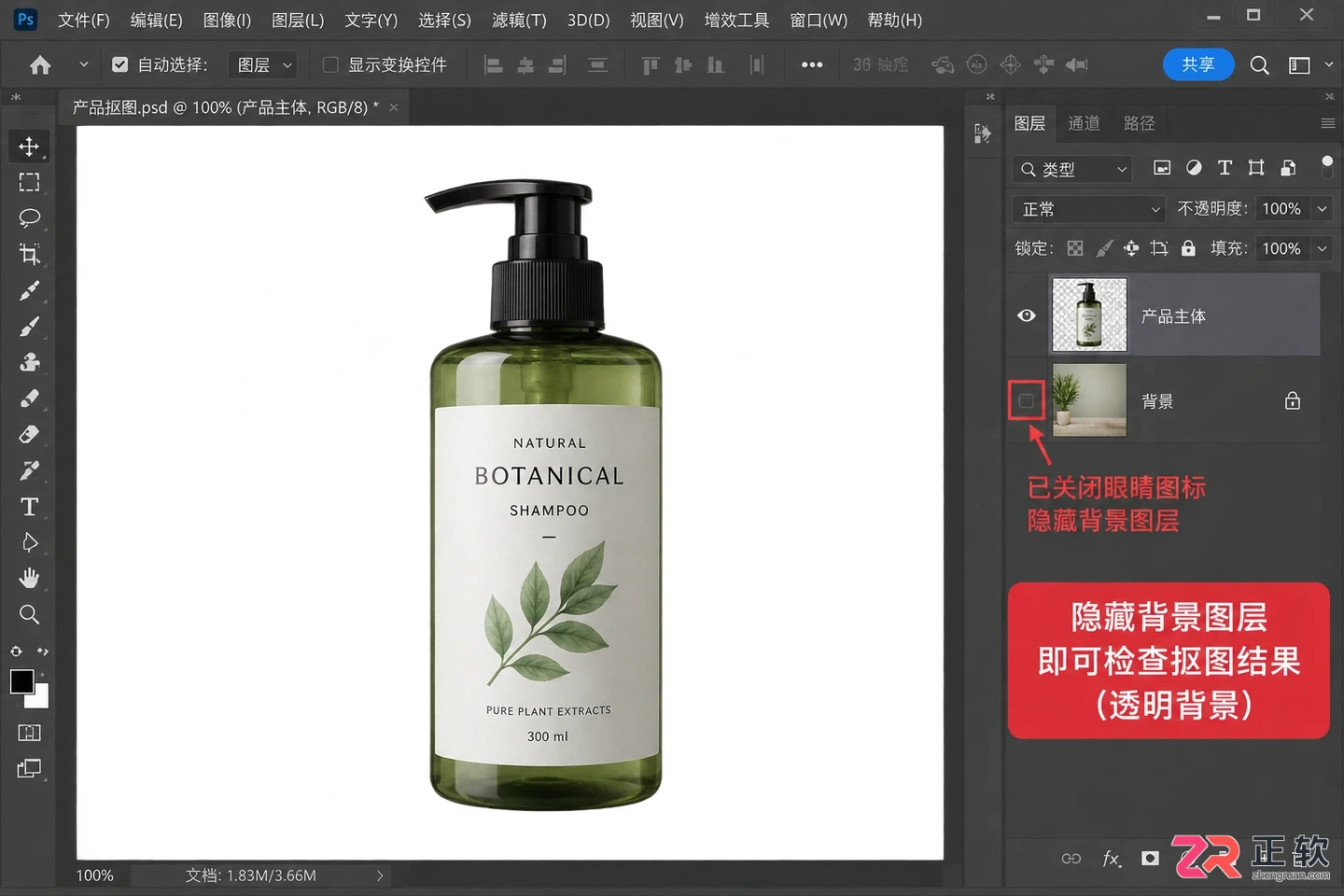The width and height of the screenshot is (1344, 896).
Task: Select the Rectangular Marquee tool
Action: (x=29, y=182)
